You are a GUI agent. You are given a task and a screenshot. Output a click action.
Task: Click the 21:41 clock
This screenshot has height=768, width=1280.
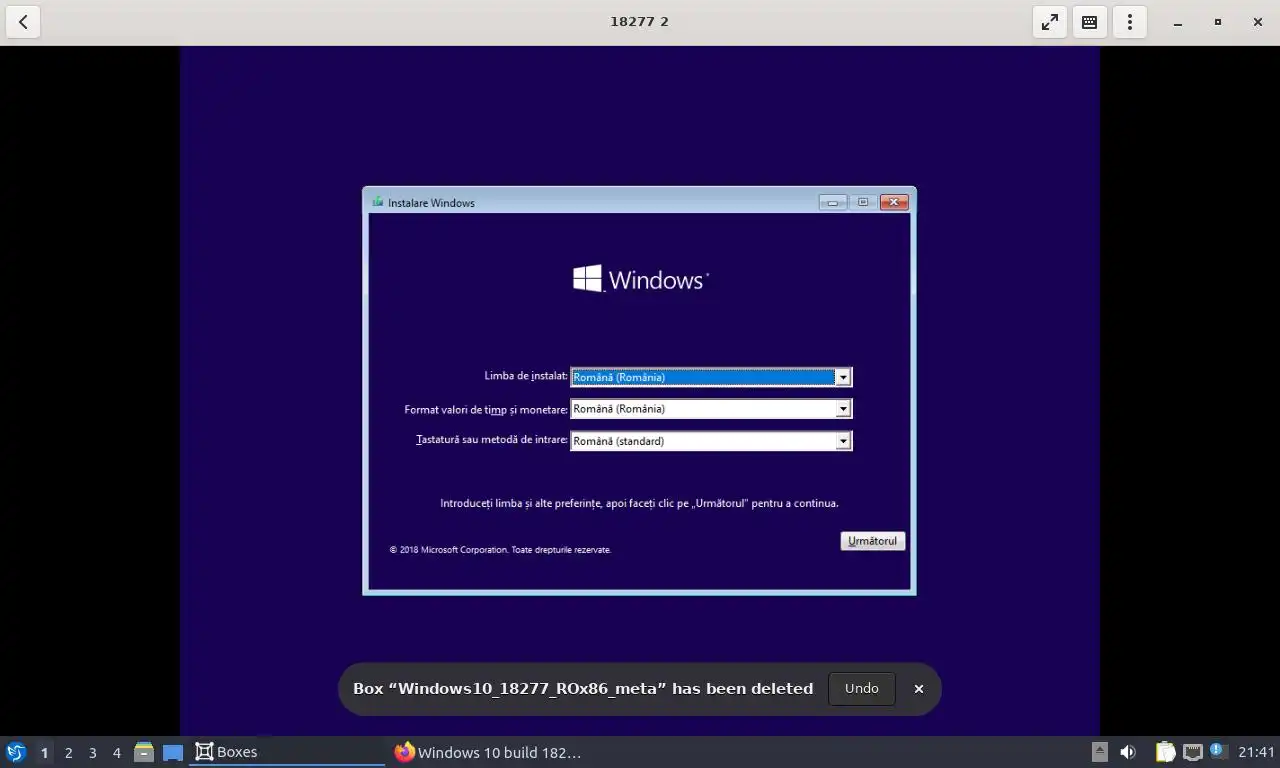click(x=1256, y=752)
